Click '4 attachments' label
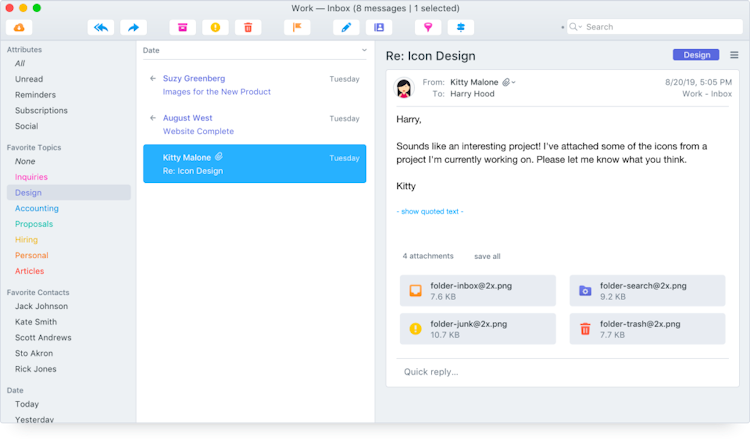 click(x=428, y=256)
